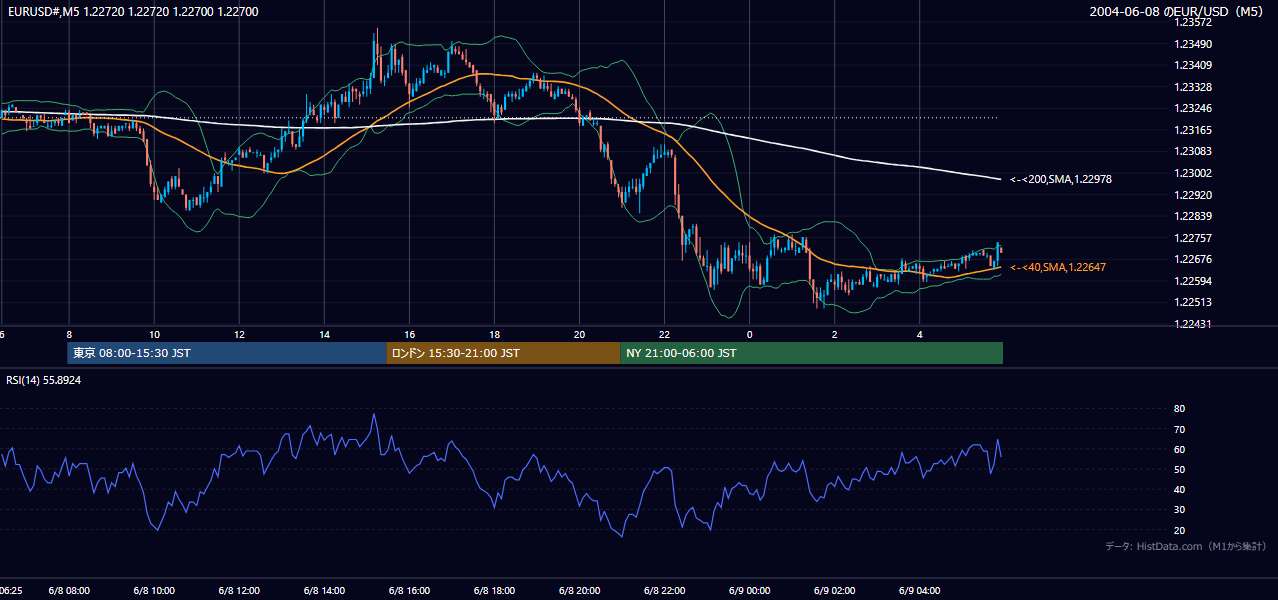Click RSI scale value 70
This screenshot has width=1278, height=600.
pyautogui.click(x=1180, y=429)
